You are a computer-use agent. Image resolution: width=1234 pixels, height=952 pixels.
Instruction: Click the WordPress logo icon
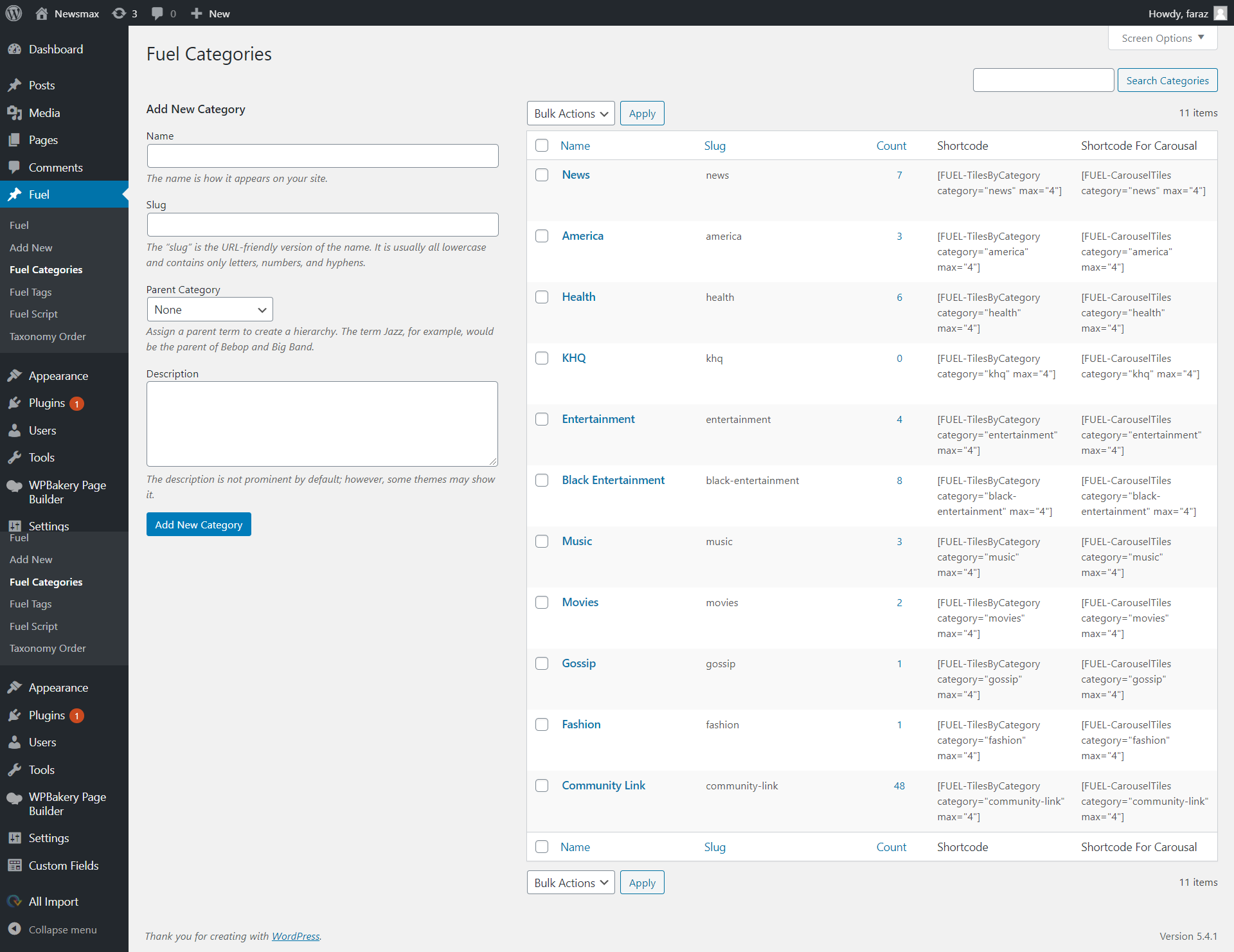[x=13, y=13]
